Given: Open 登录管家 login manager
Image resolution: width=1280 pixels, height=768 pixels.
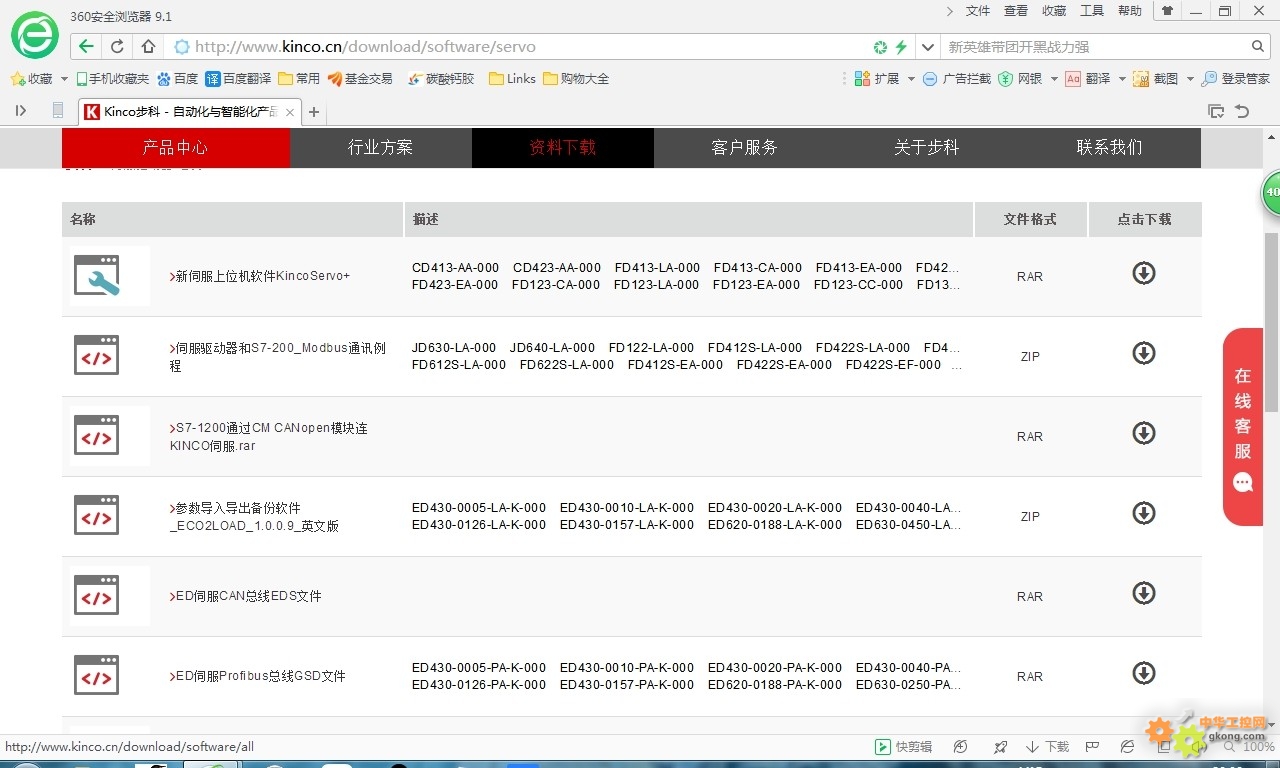Looking at the screenshot, I should point(1235,78).
